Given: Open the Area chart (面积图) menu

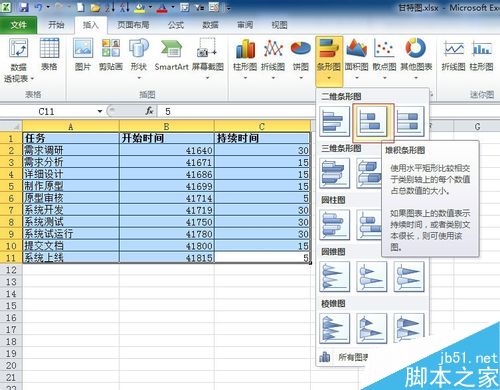Looking at the screenshot, I should pyautogui.click(x=356, y=58).
